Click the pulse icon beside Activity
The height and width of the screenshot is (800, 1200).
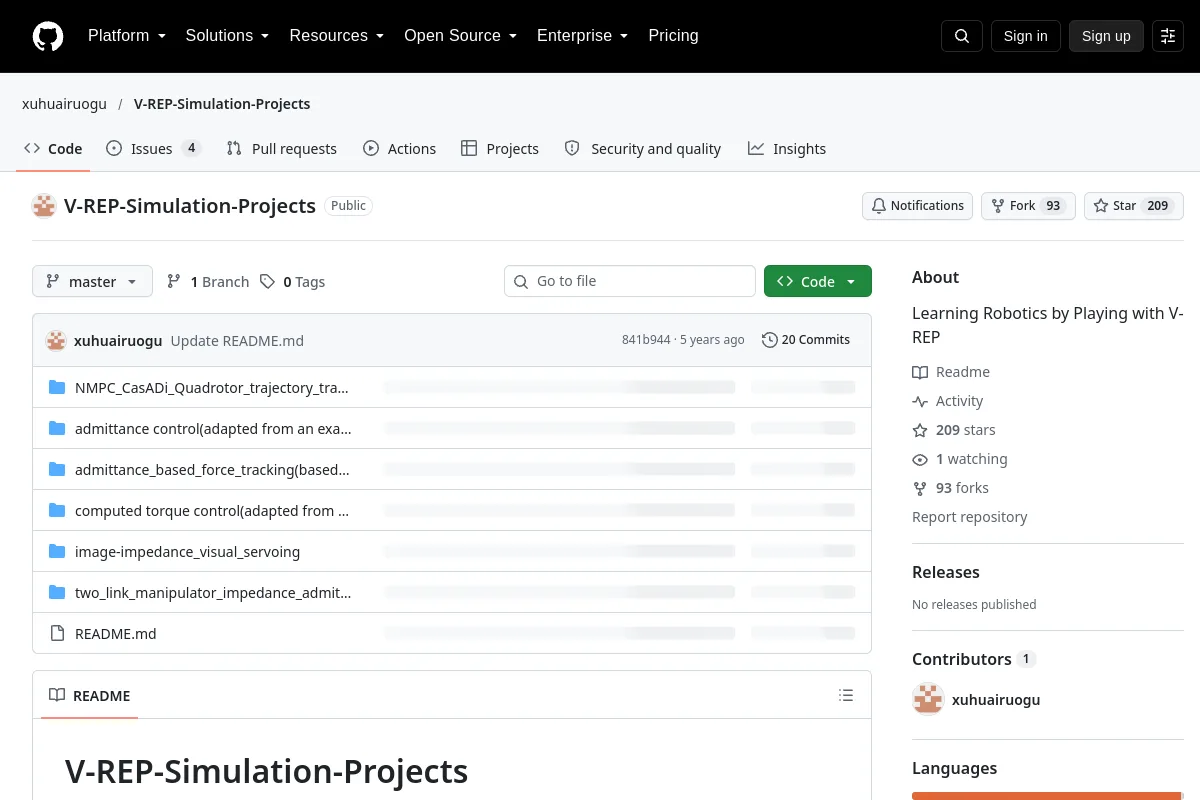920,401
